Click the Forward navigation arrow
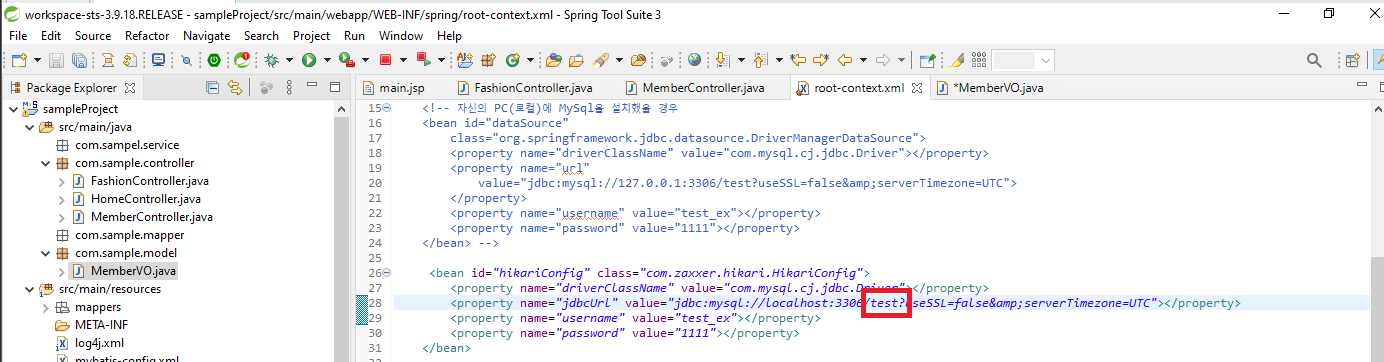The image size is (1384, 362). coord(883,60)
